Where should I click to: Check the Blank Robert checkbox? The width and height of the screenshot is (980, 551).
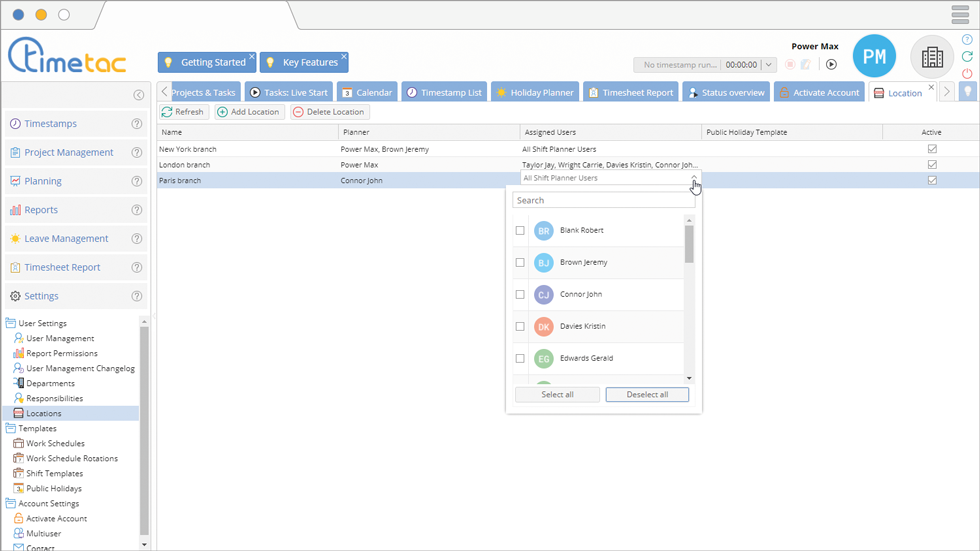520,231
